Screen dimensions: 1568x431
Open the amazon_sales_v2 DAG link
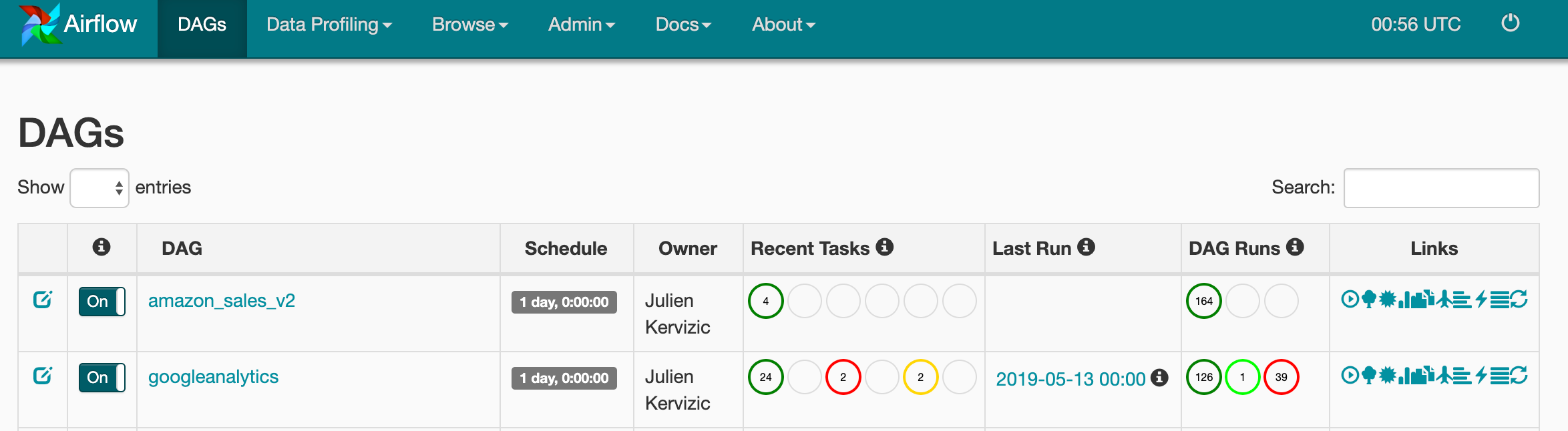[x=222, y=301]
